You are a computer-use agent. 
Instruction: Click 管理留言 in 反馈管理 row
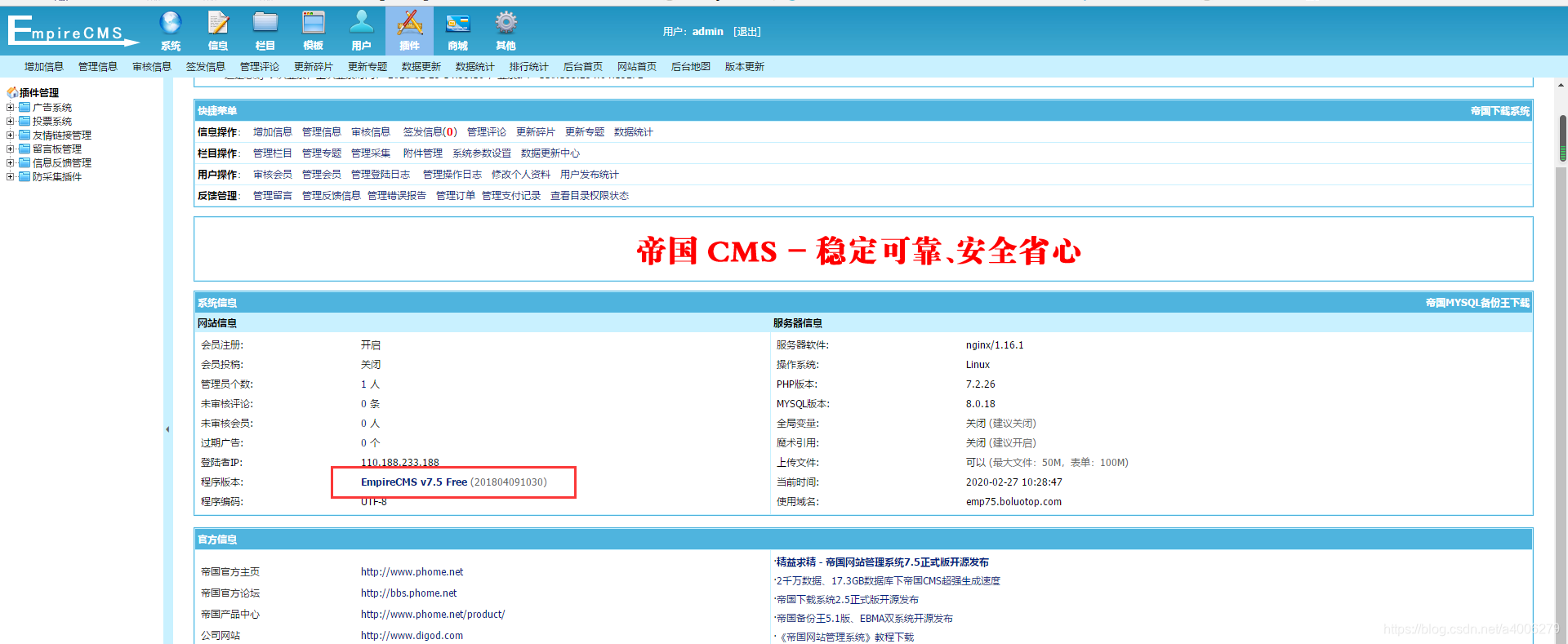(x=273, y=196)
